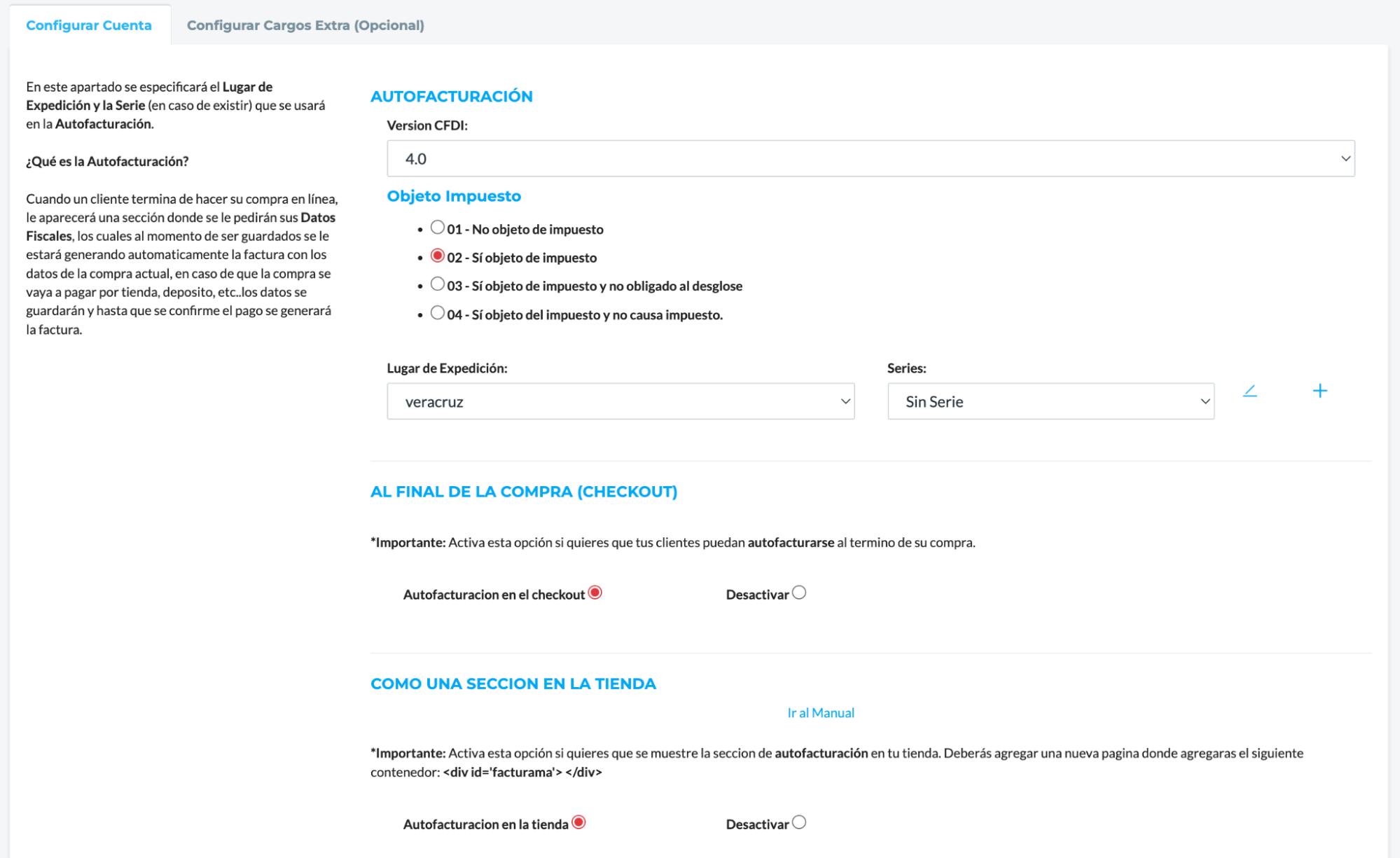
Task: Click AL FINAL DE LA COMPRA (CHECKOUT) heading
Action: point(524,492)
